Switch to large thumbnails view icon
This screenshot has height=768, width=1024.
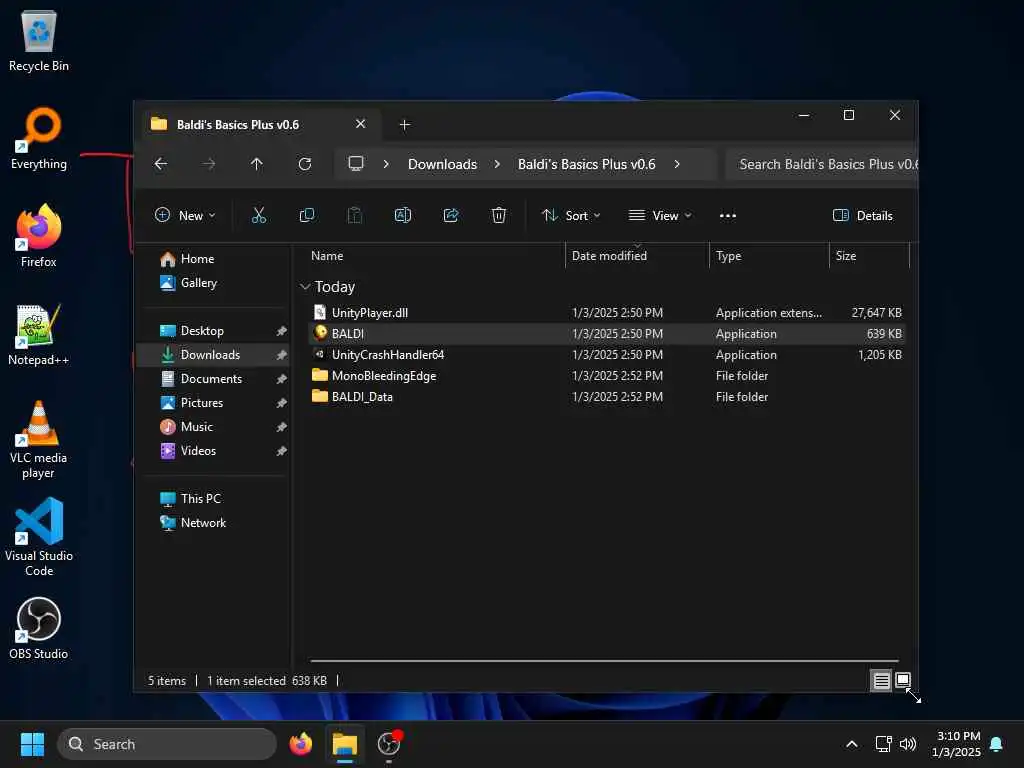coord(903,680)
